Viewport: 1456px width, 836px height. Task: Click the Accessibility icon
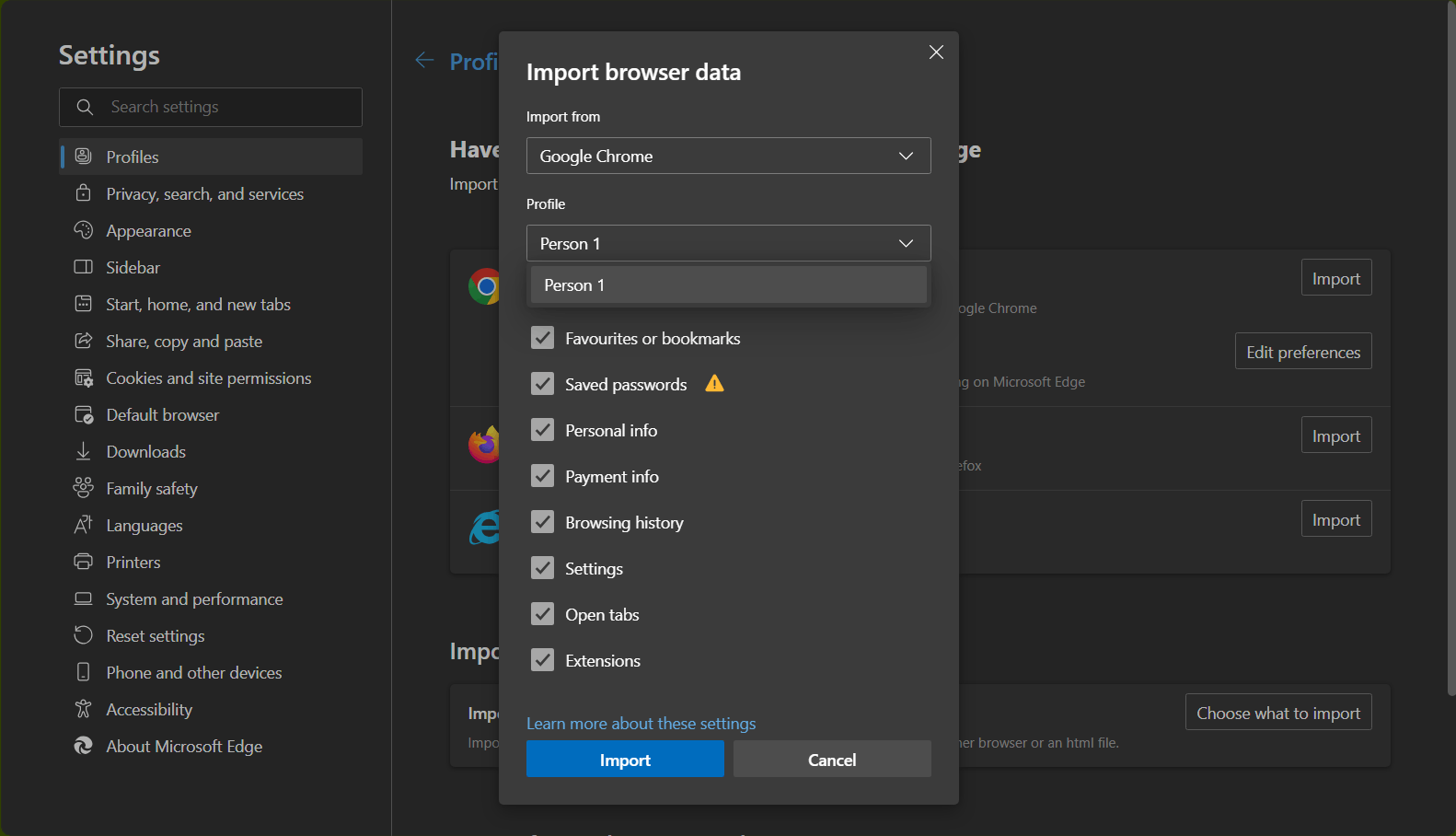coord(83,709)
